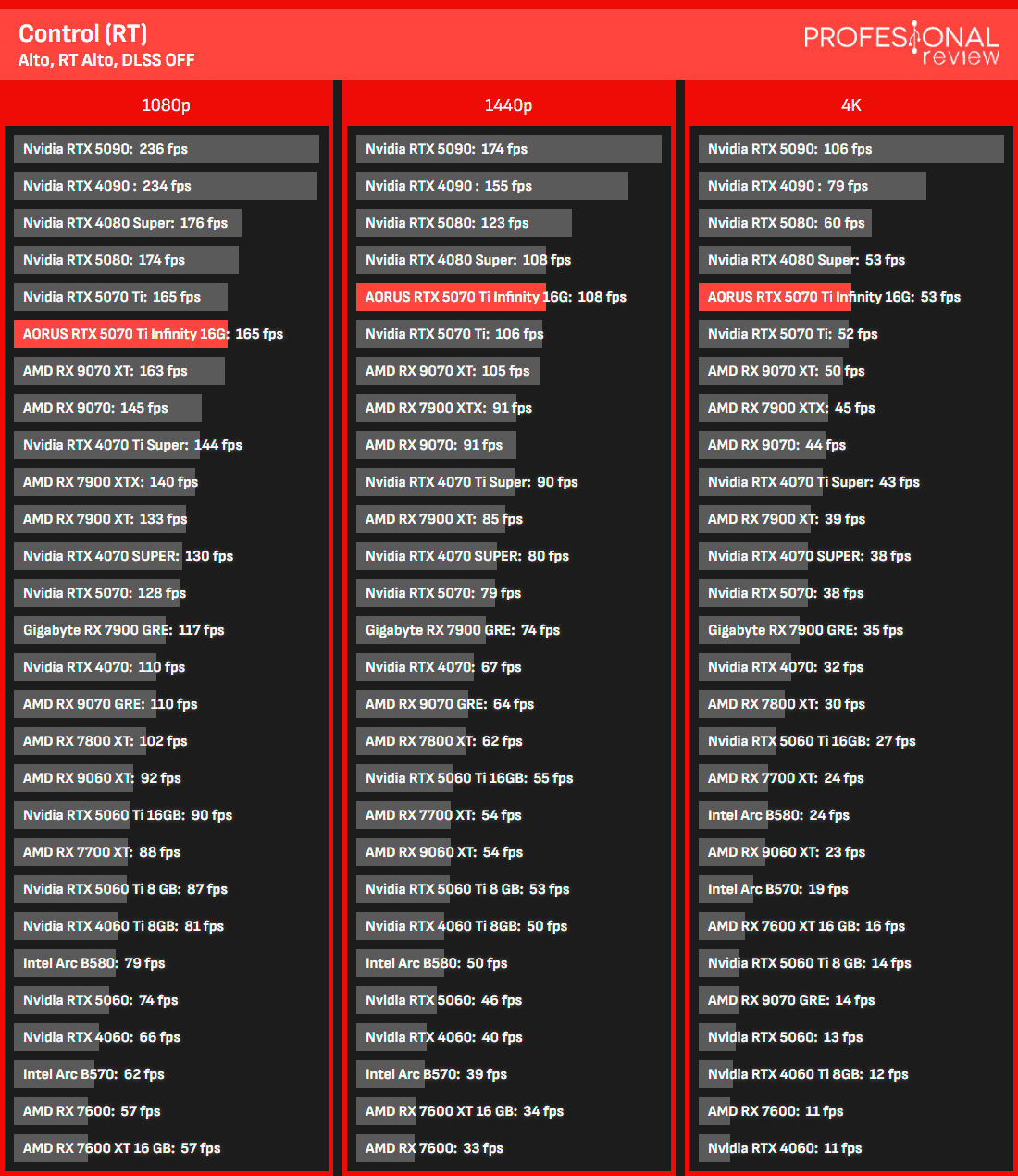
Task: Click 'Nvidia RTX 5070 Ti: 106 fps' bar
Action: [x=450, y=334]
